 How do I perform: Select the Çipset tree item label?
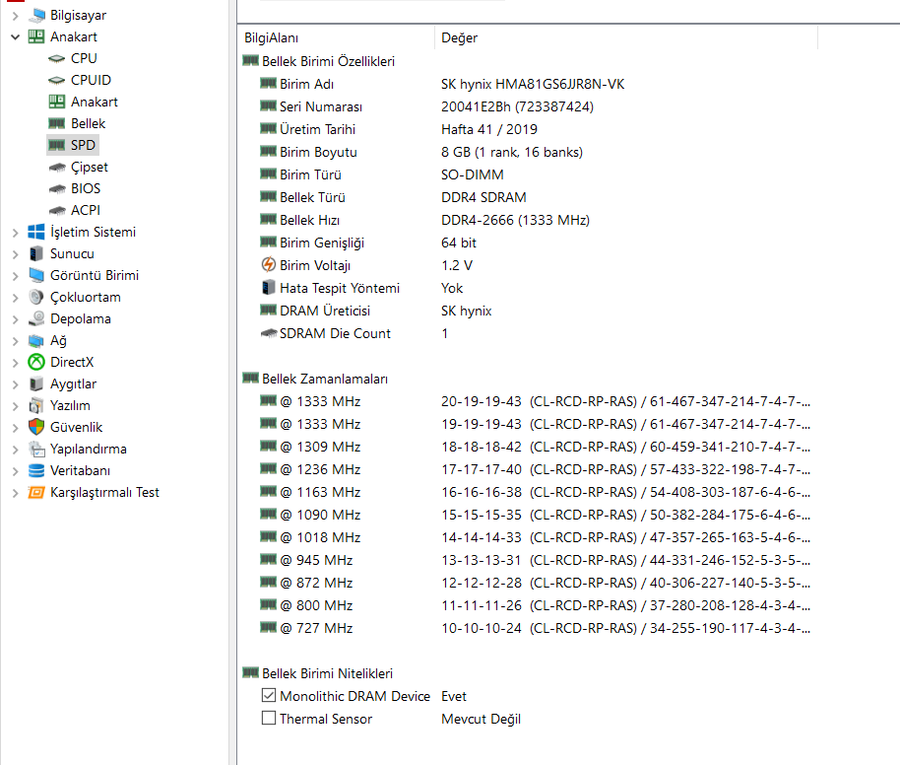click(x=90, y=167)
